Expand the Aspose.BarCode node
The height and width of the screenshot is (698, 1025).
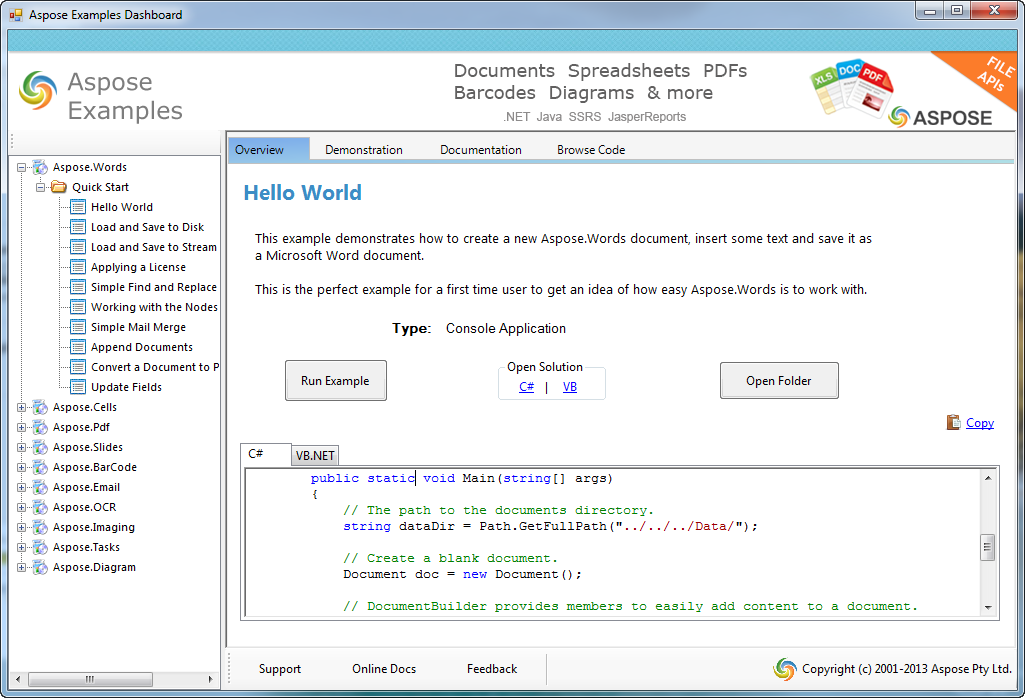pos(22,467)
